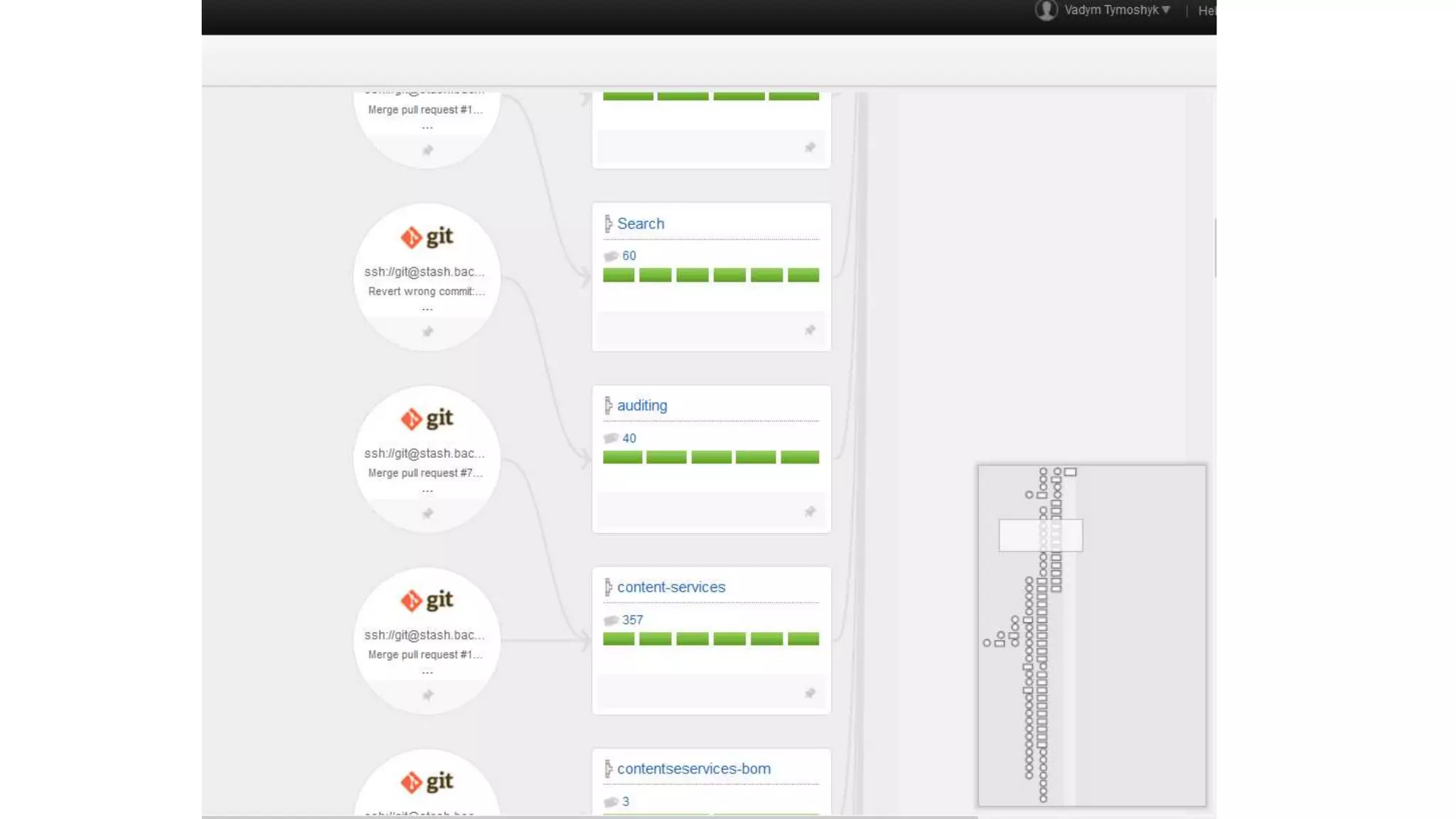Expand ellipsis under Revert wrong commit material
The image size is (1456, 819).
[427, 309]
